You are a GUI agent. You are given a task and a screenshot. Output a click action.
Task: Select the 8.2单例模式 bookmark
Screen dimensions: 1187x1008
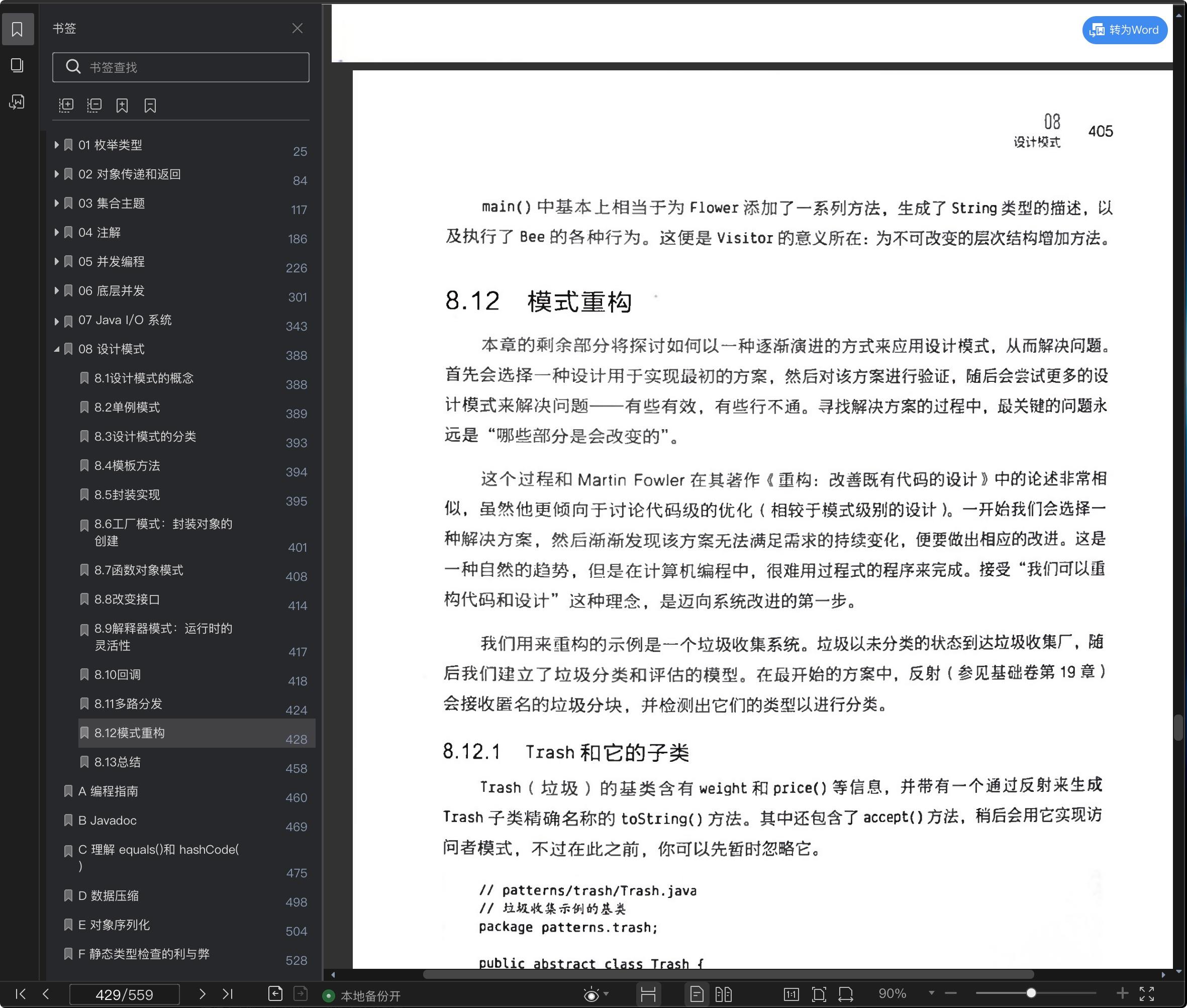[196, 408]
